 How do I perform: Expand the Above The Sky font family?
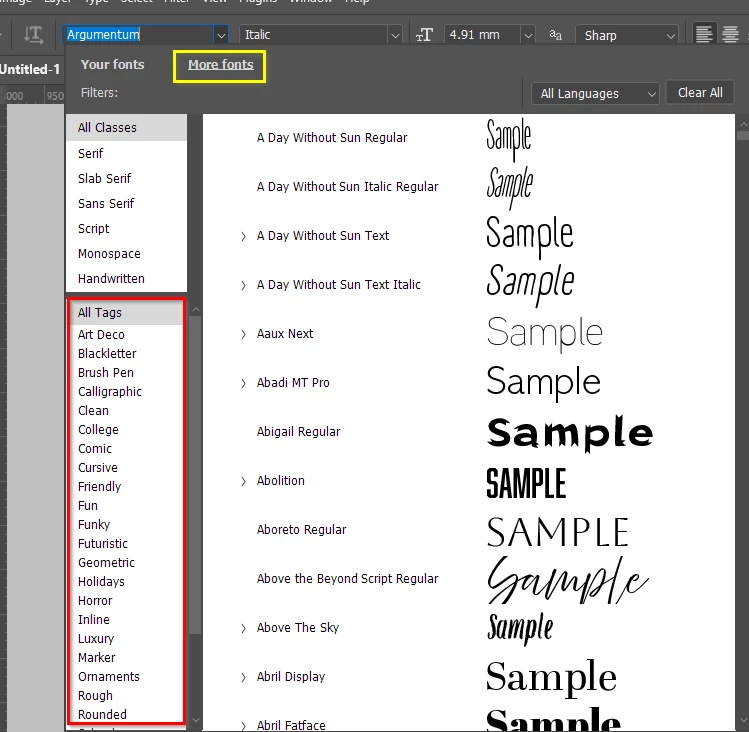coord(243,628)
